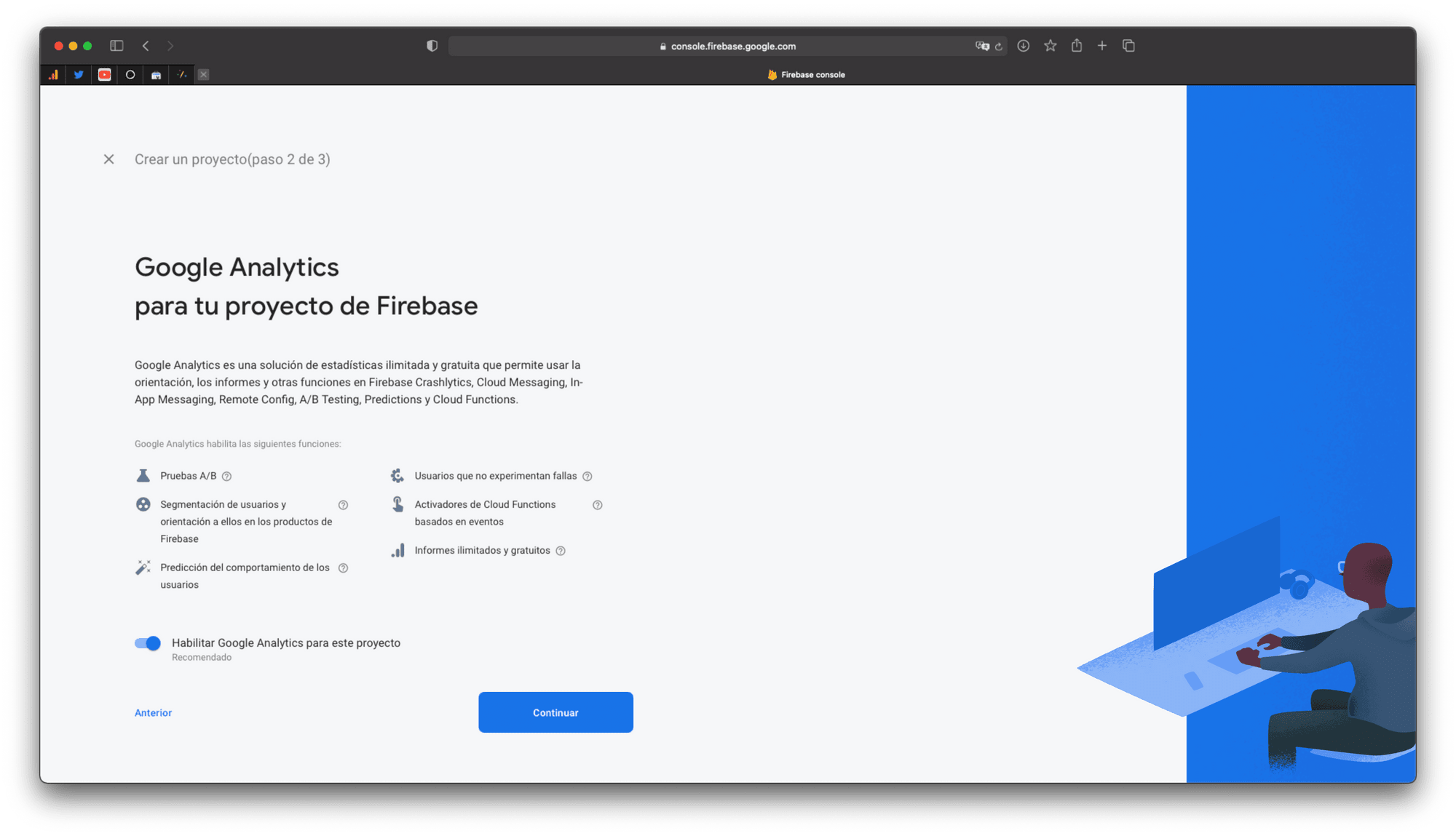Open the storefront icon pinned tab
Screen dimensions: 1456x836
point(156,74)
